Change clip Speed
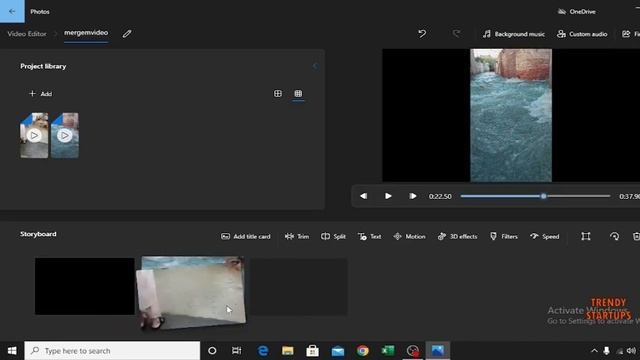 point(544,236)
